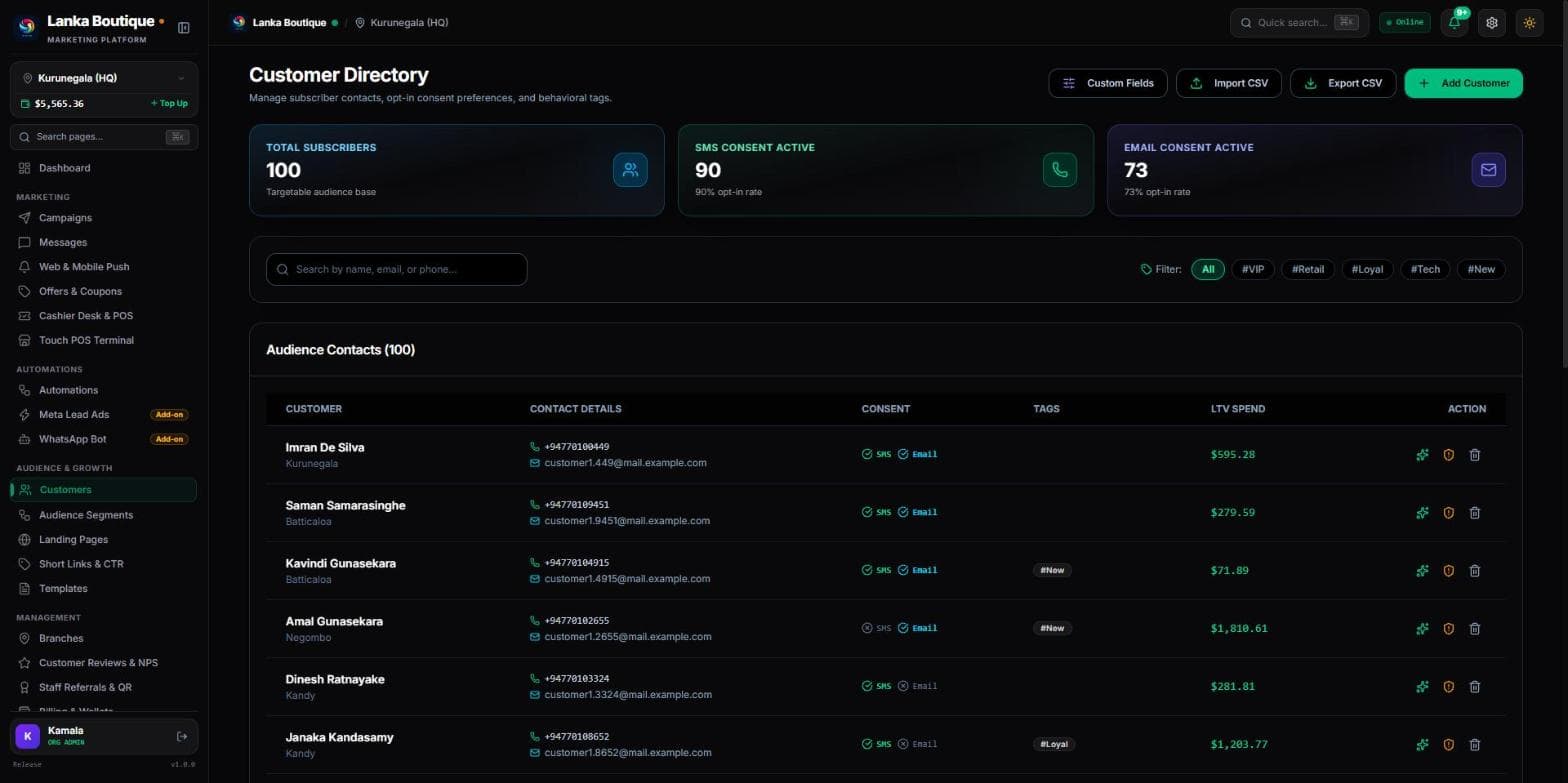Collapse the sidebar panel icon

184,28
